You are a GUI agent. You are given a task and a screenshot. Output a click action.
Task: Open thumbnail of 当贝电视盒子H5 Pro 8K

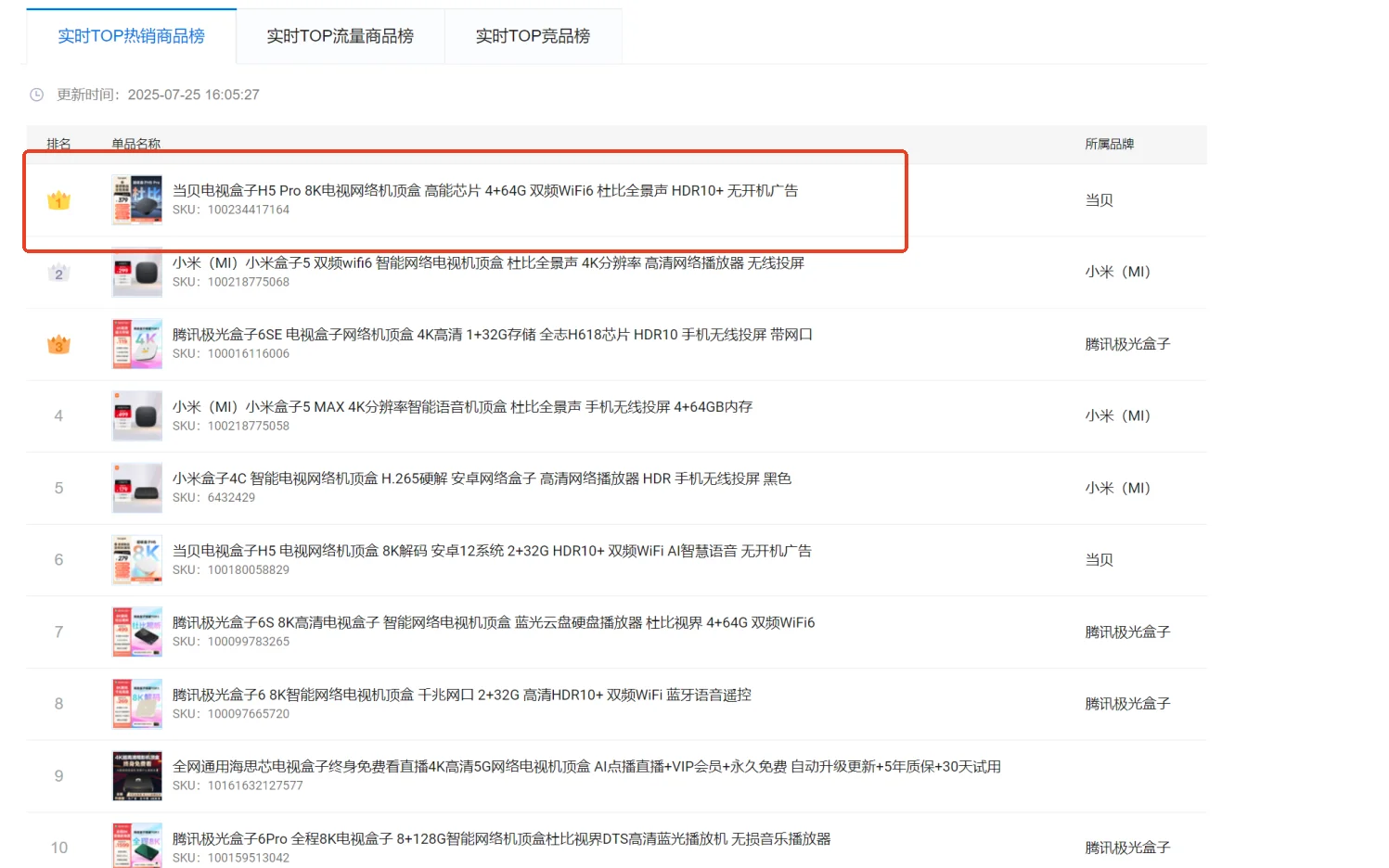(x=137, y=200)
